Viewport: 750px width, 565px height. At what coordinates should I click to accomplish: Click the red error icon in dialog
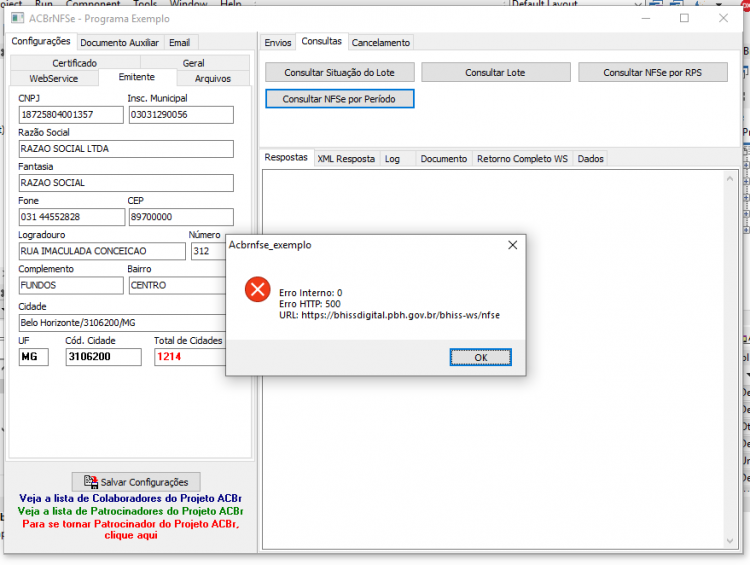pos(257,289)
